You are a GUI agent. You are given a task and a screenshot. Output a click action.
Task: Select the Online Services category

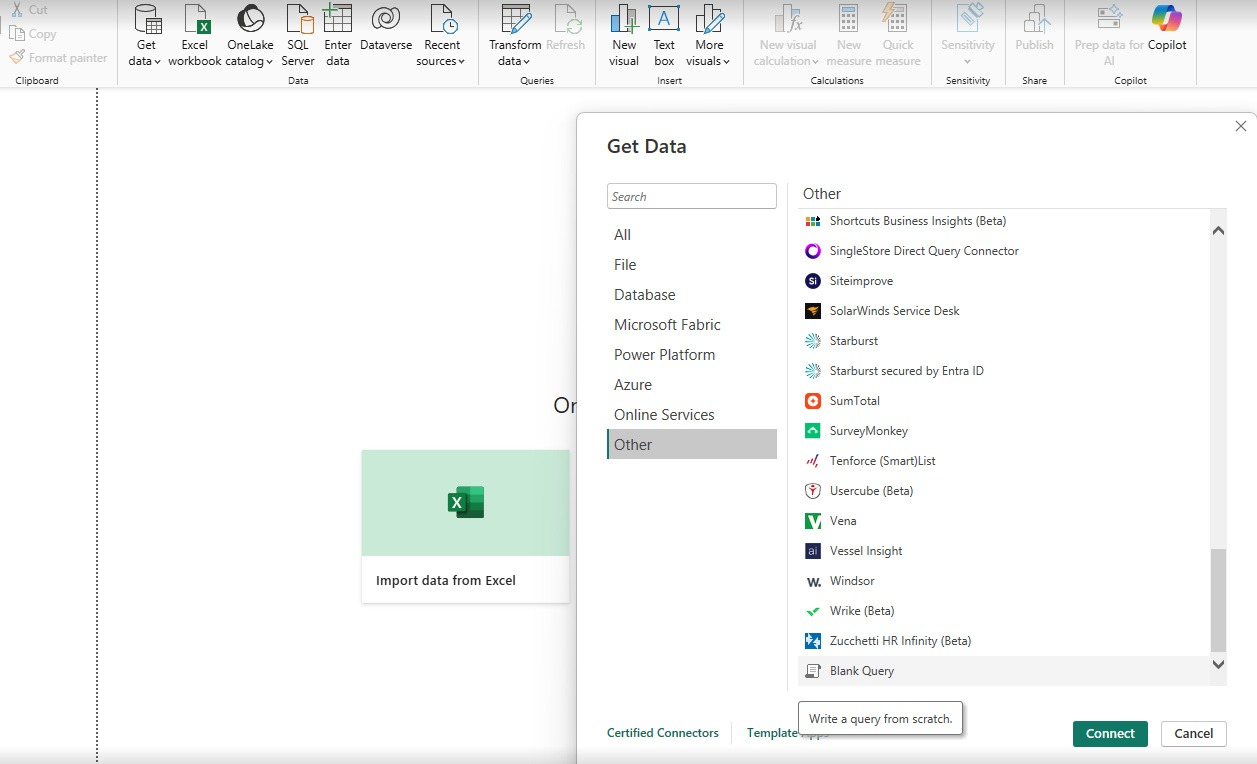[x=692, y=415]
